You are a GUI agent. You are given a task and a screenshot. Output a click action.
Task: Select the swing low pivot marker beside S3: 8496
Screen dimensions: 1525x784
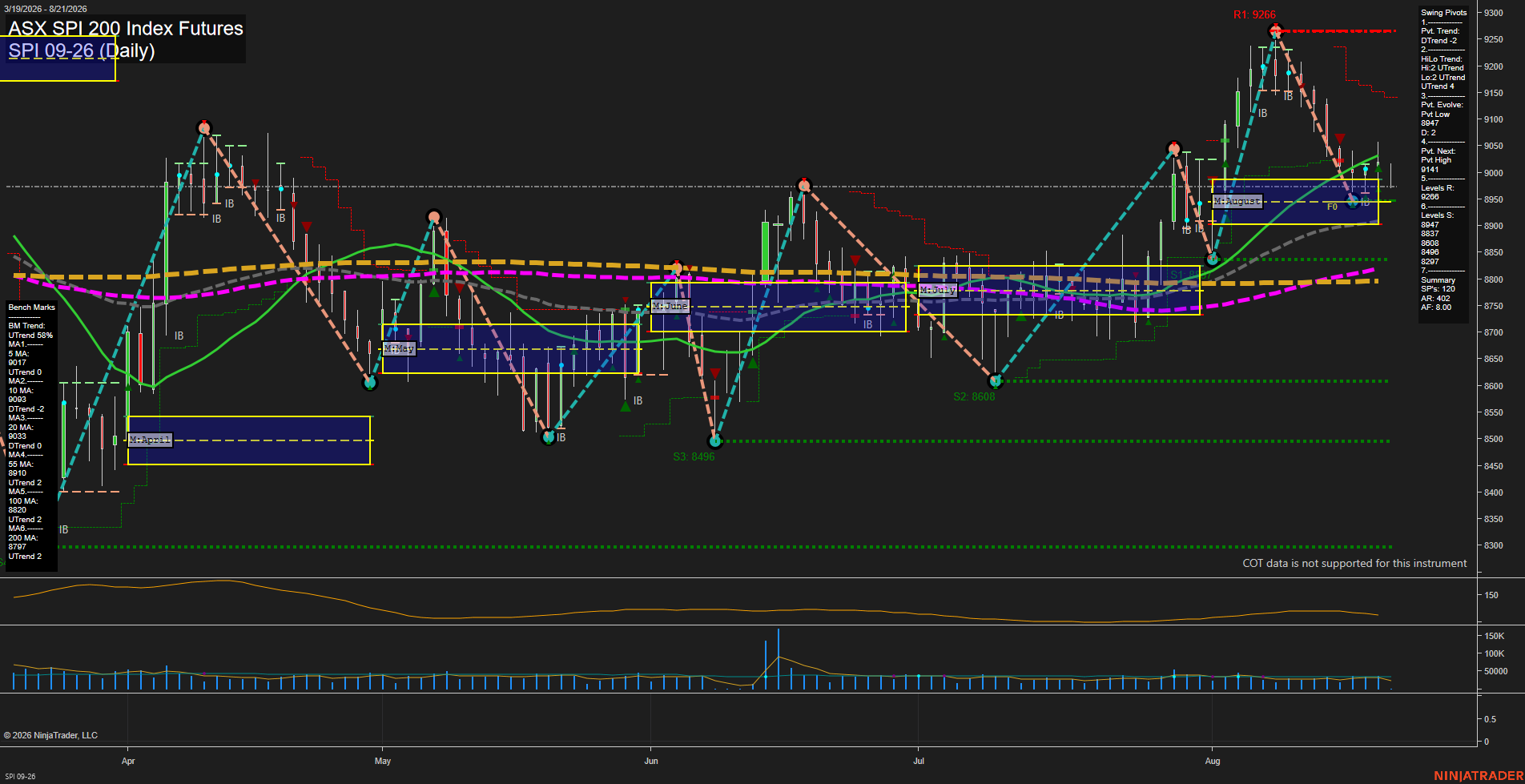[715, 440]
